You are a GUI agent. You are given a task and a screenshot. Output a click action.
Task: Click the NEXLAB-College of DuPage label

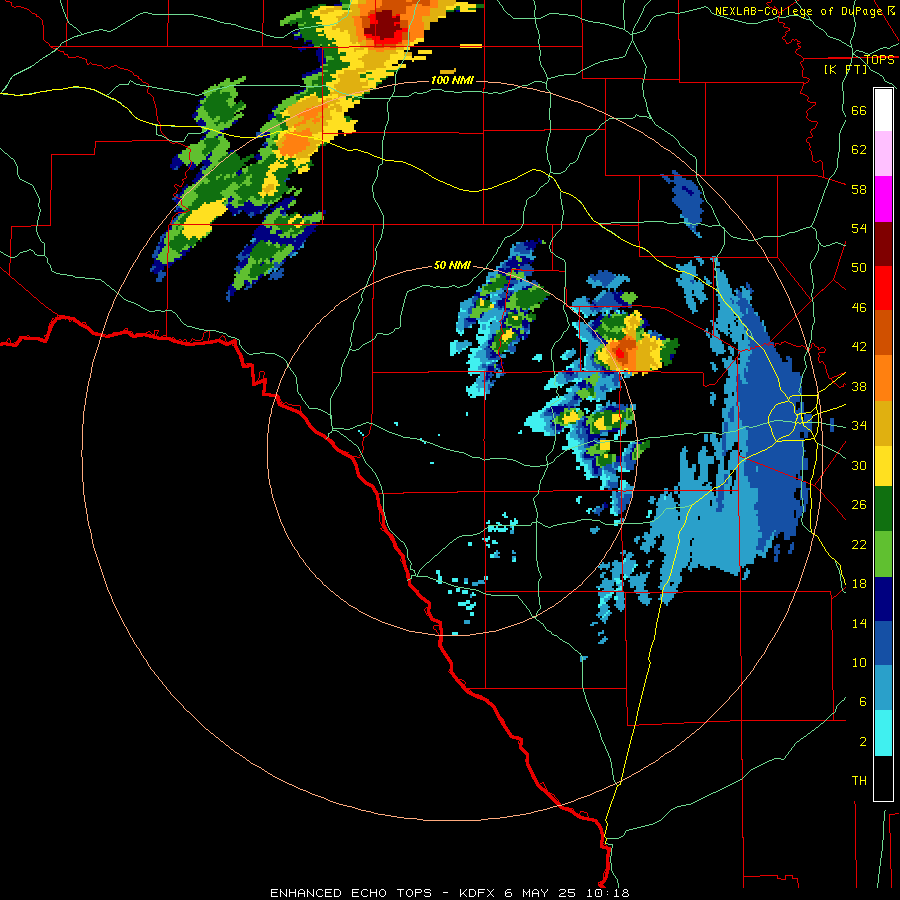point(800,11)
